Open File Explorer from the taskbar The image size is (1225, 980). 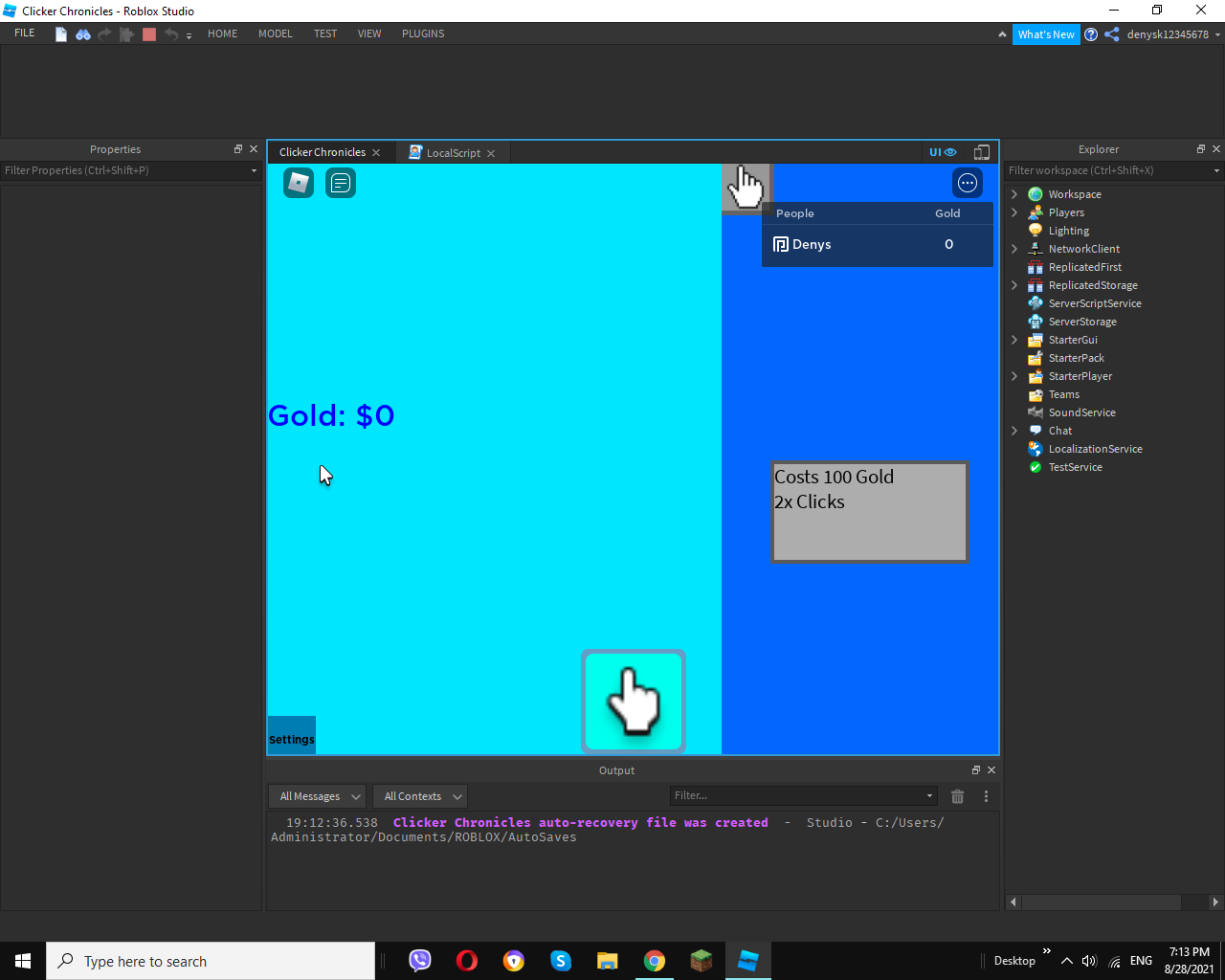(608, 961)
